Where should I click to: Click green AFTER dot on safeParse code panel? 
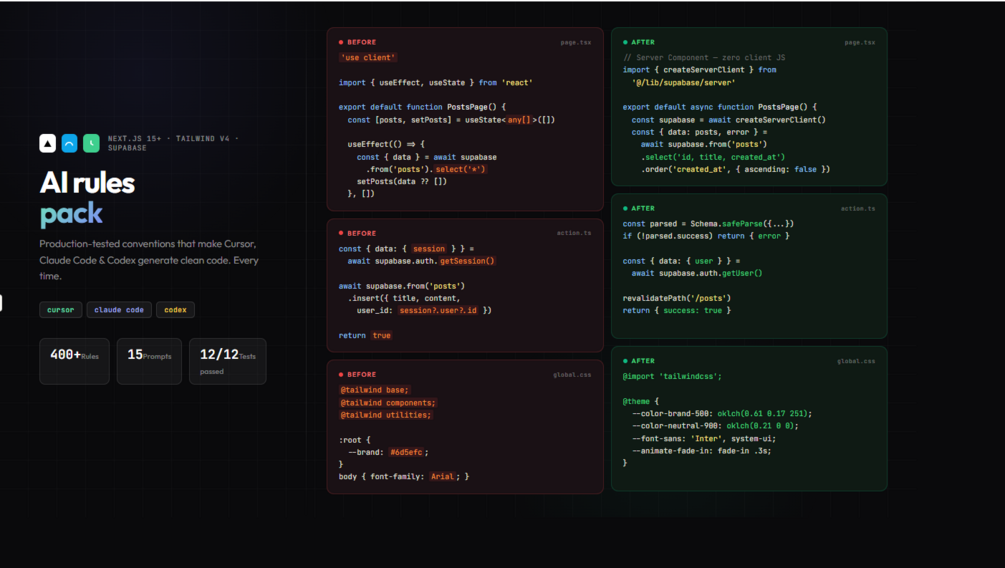(625, 208)
